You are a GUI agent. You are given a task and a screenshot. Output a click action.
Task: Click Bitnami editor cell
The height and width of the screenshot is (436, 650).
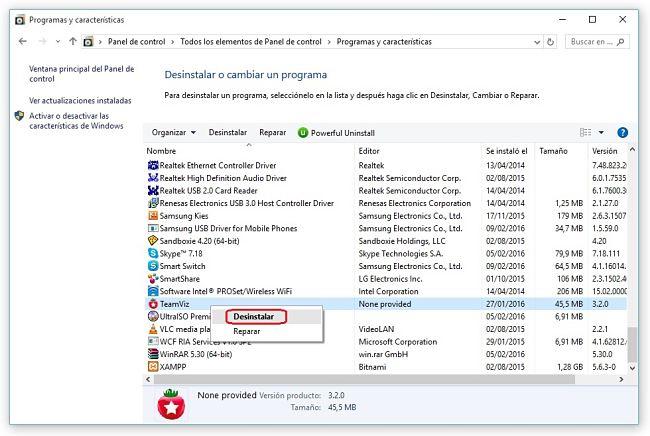(x=372, y=367)
